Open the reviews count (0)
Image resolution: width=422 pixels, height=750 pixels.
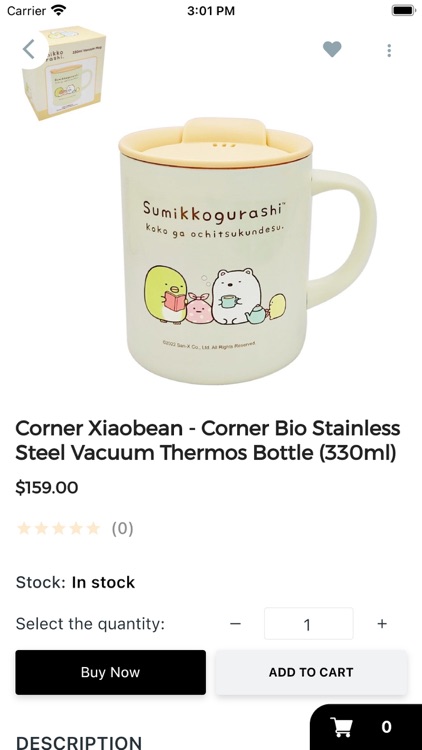(122, 529)
